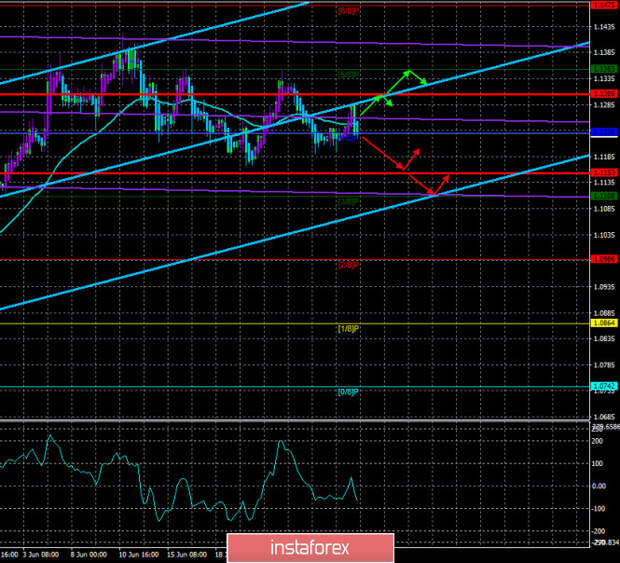This screenshot has height=563, width=620.
Task: Select the blue current price tag
Action: [604, 132]
